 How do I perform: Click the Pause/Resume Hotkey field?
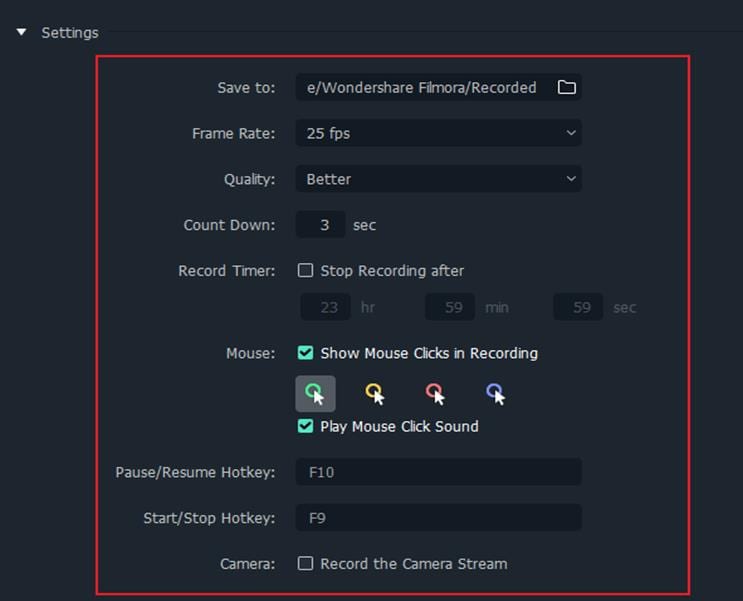[x=439, y=472]
